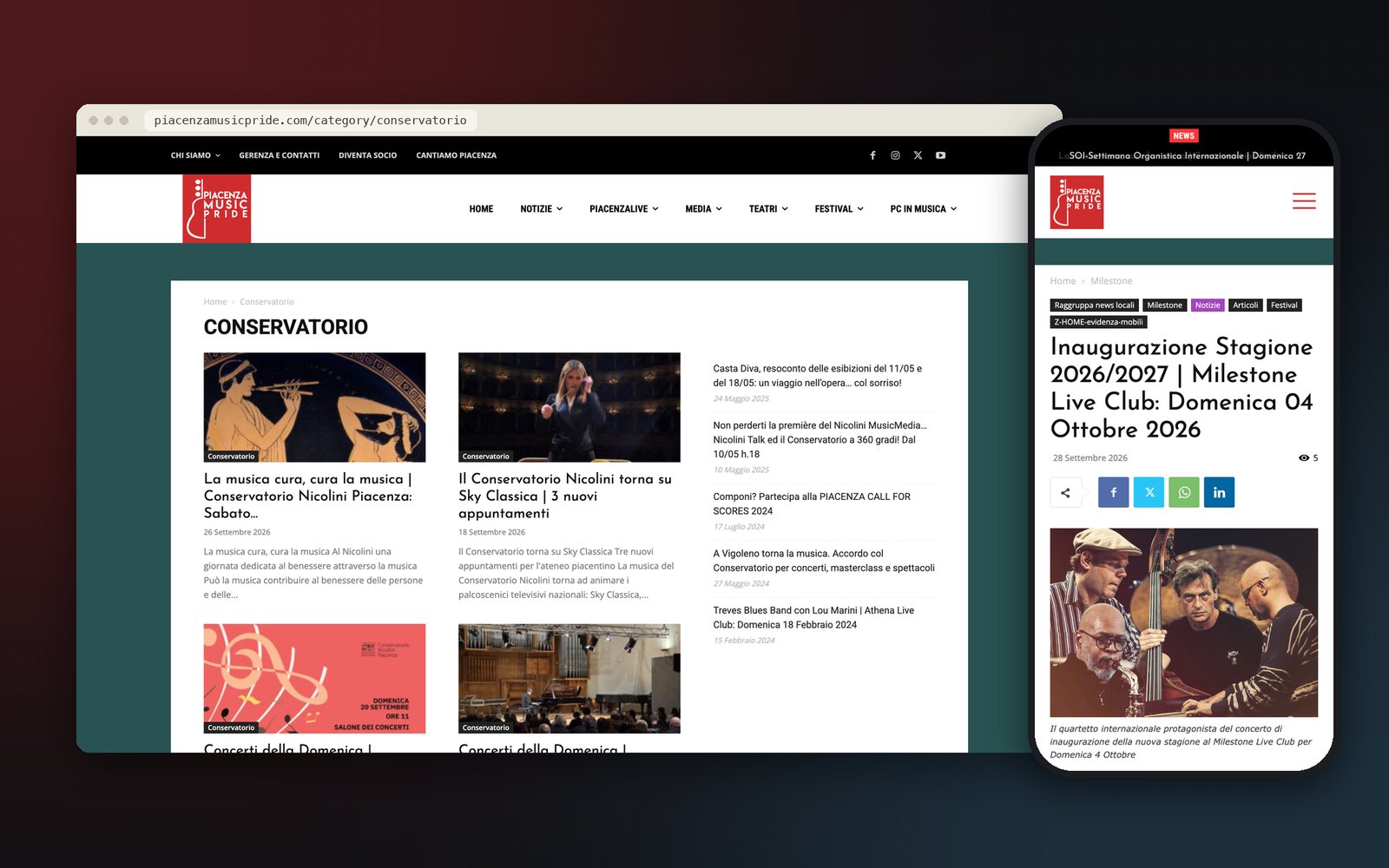Share mobile article on Facebook

[x=1114, y=492]
